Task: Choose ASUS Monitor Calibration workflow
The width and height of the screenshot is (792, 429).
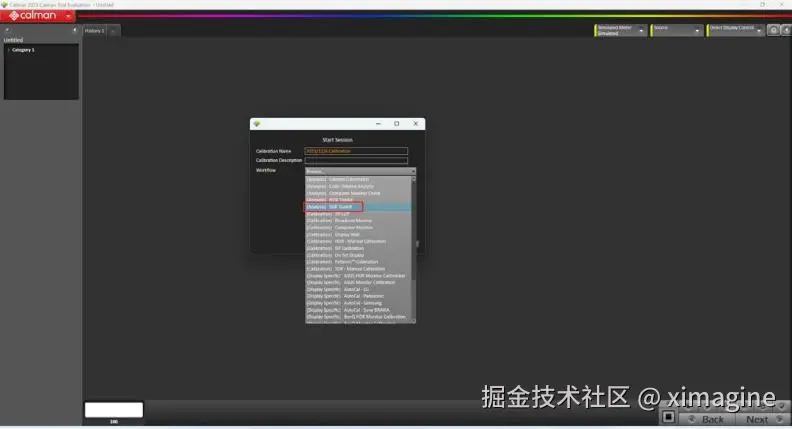Action: tap(359, 282)
